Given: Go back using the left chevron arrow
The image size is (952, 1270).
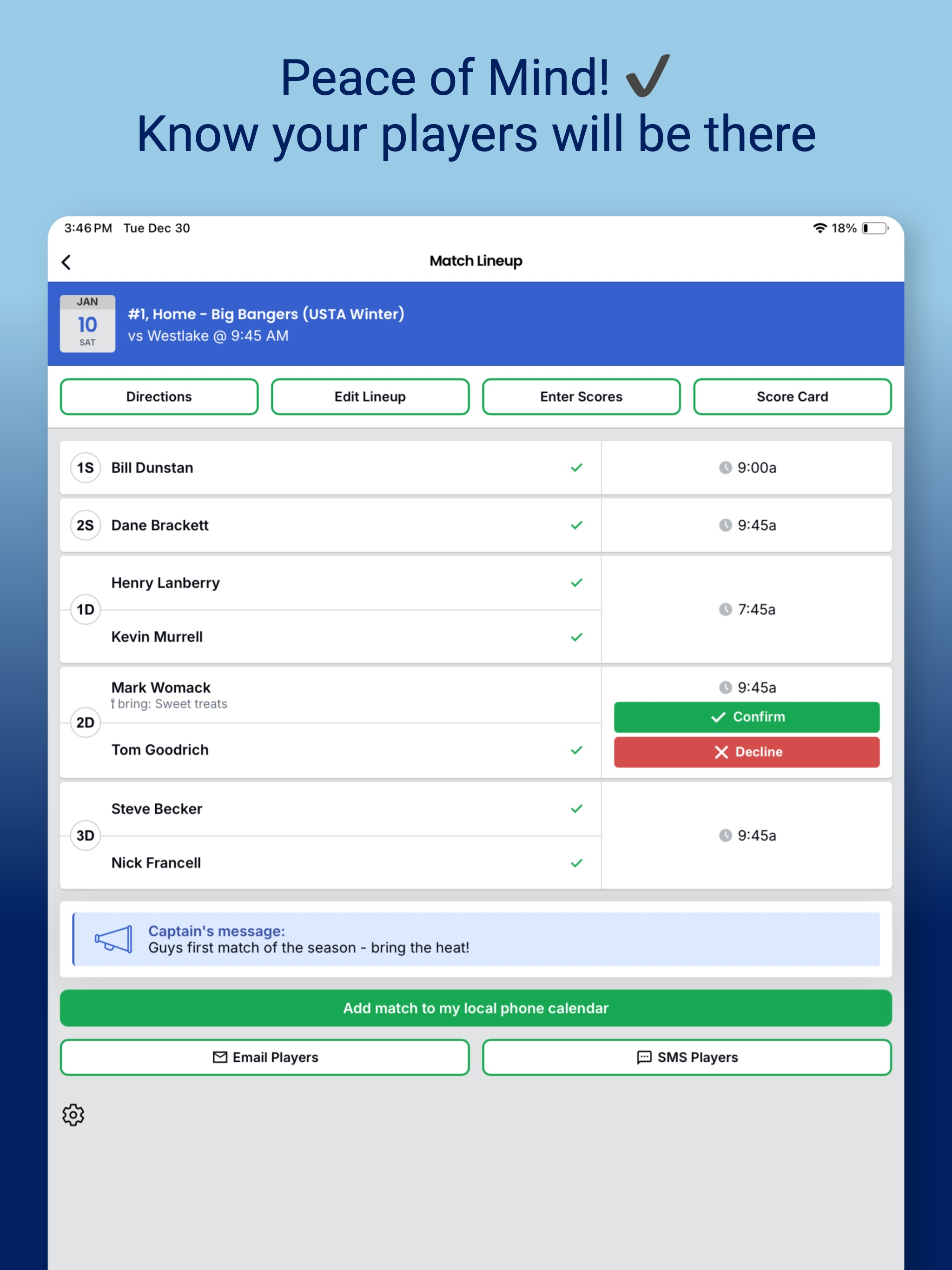Looking at the screenshot, I should [66, 262].
